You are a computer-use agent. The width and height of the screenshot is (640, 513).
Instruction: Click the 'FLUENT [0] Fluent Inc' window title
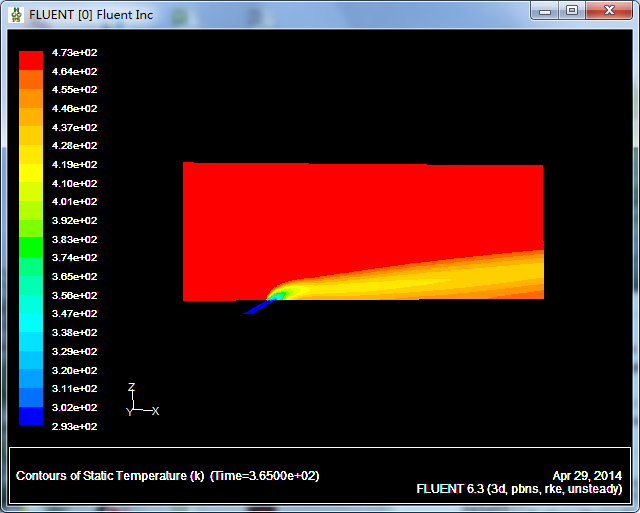click(x=91, y=15)
